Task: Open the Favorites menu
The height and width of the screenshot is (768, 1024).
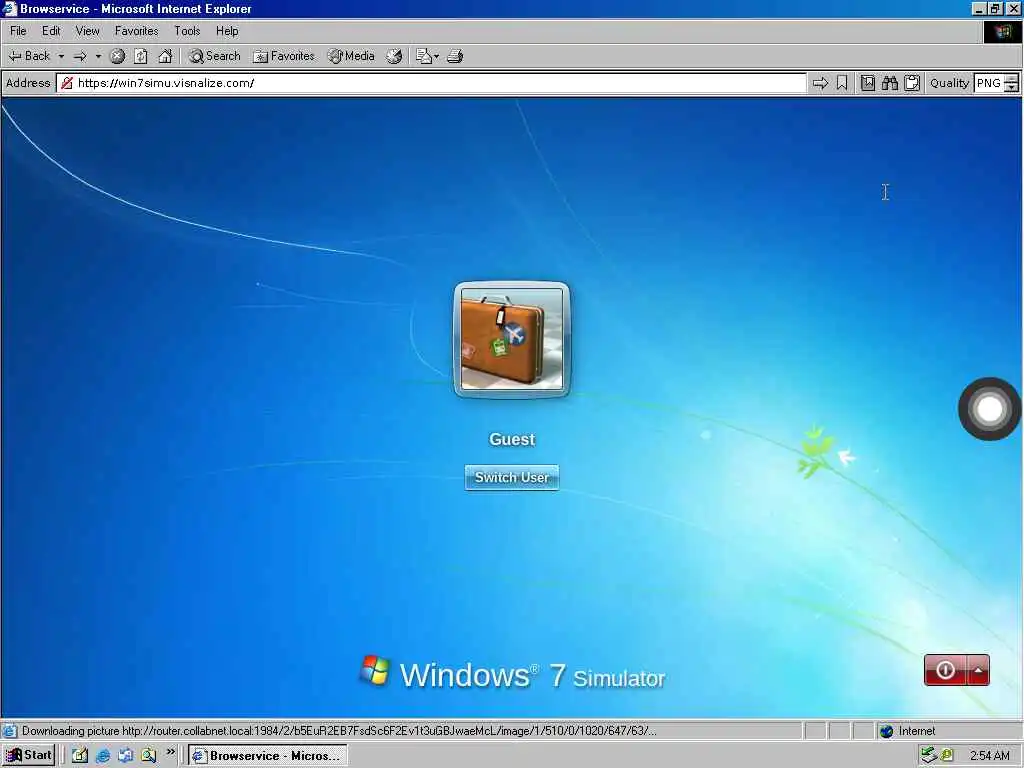Action: click(136, 31)
